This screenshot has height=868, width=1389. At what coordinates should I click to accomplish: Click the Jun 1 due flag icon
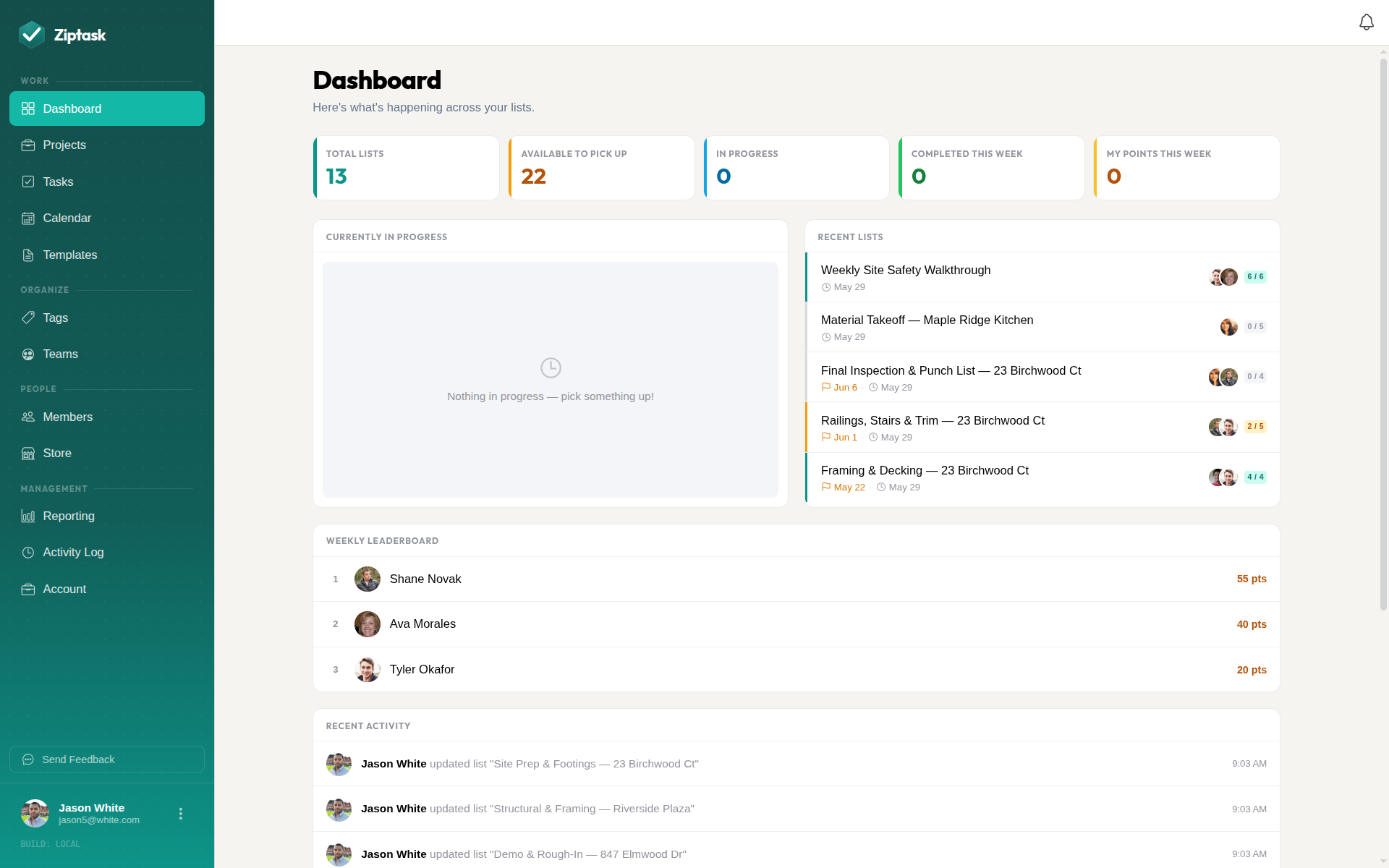pyautogui.click(x=826, y=437)
